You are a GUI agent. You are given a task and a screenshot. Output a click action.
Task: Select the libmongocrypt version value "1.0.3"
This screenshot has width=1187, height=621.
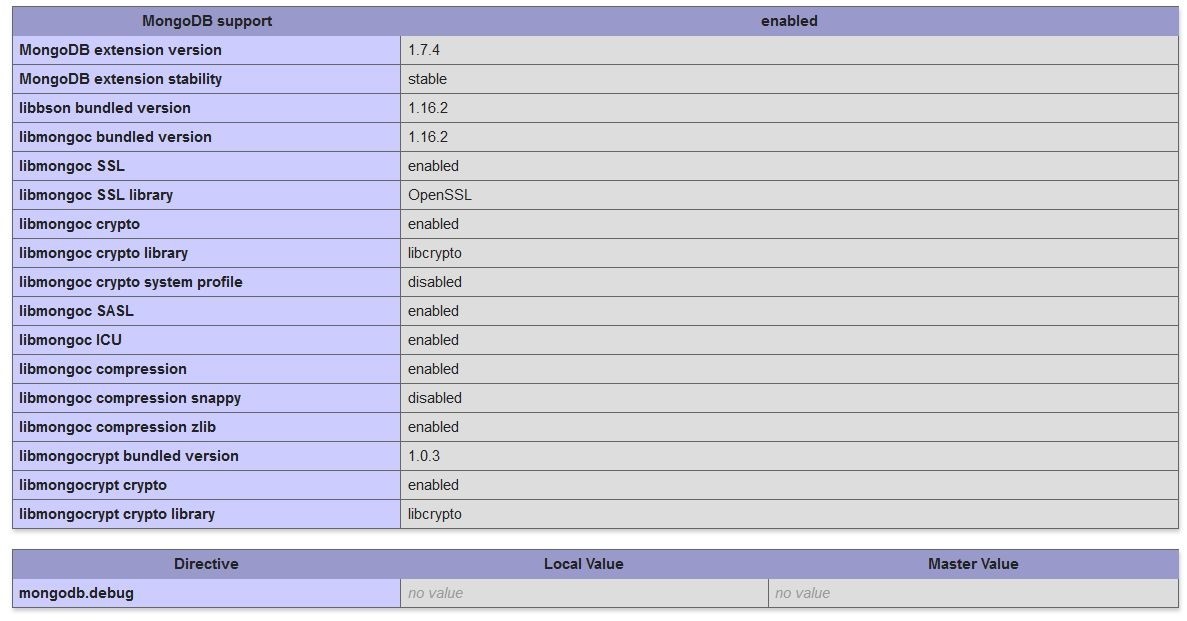[x=424, y=456]
